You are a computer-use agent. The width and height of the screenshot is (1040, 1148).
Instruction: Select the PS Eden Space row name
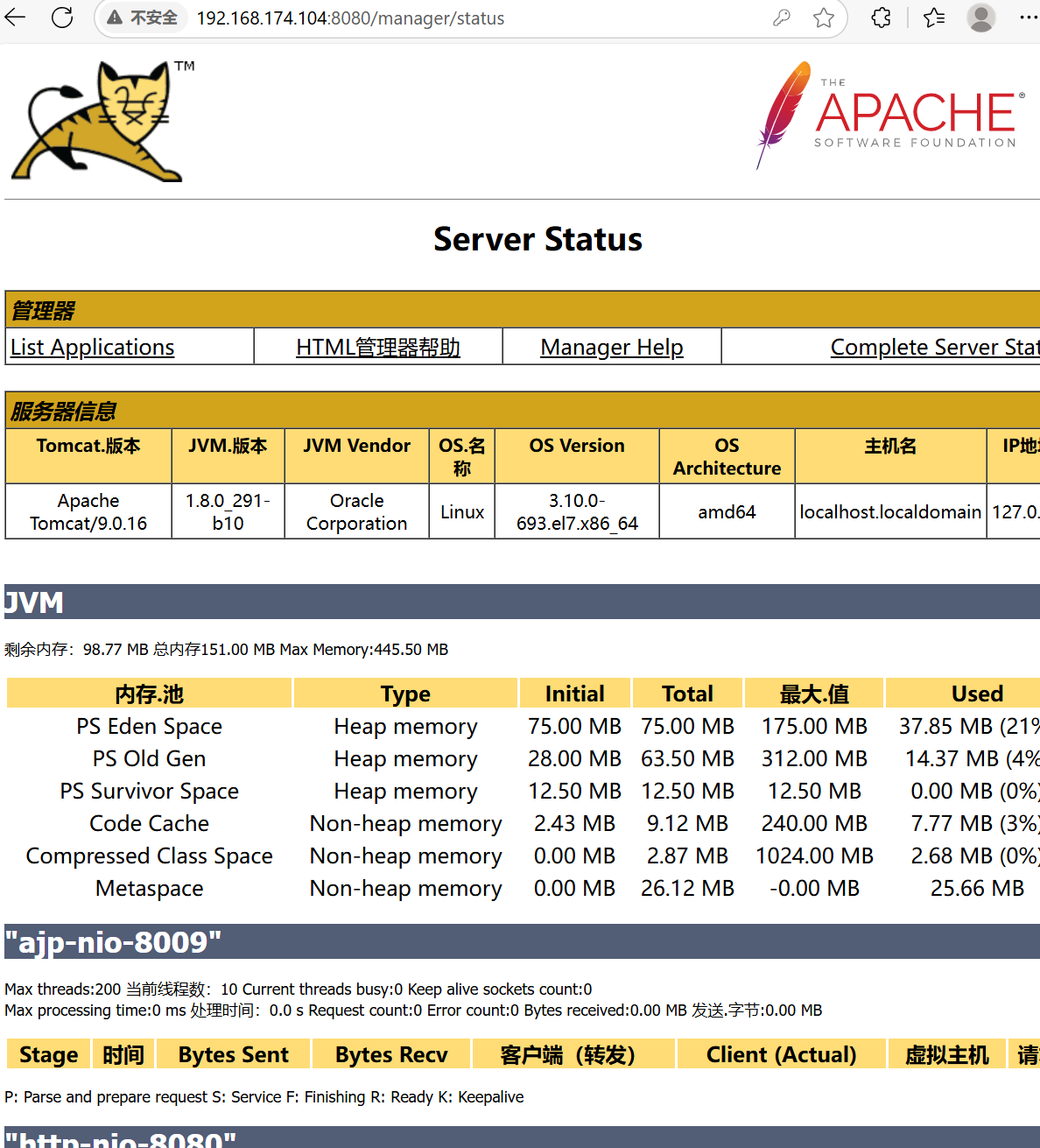[x=149, y=726]
